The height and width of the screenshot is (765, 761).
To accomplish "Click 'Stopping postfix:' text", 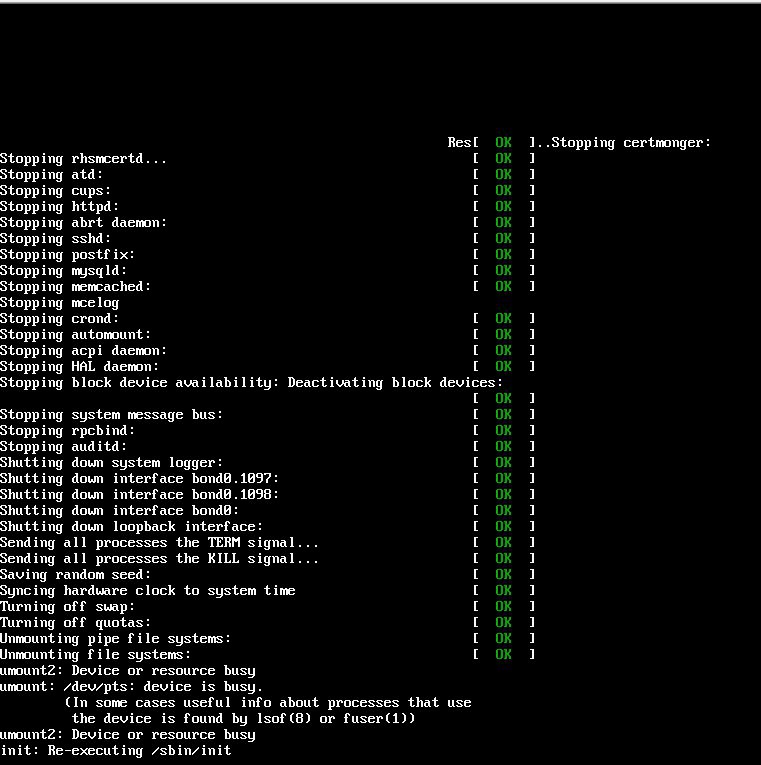I will (67, 255).
